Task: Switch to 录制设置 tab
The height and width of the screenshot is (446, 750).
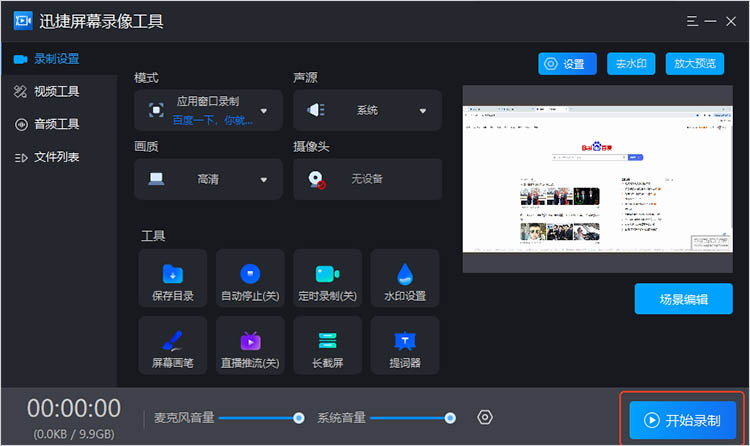Action: [58, 59]
